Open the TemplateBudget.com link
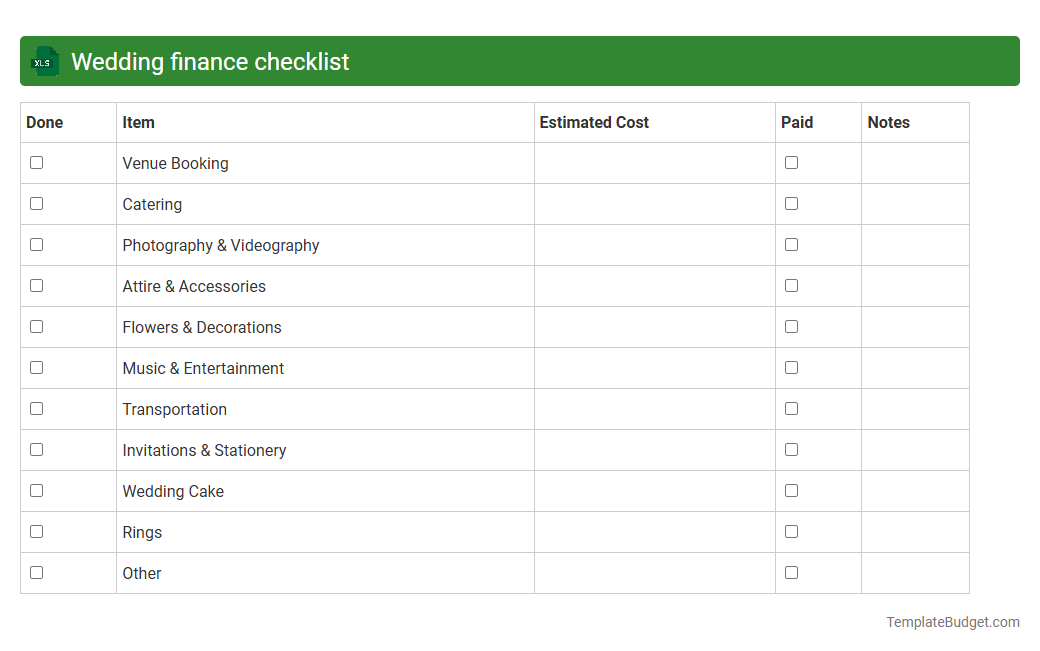 coord(952,622)
